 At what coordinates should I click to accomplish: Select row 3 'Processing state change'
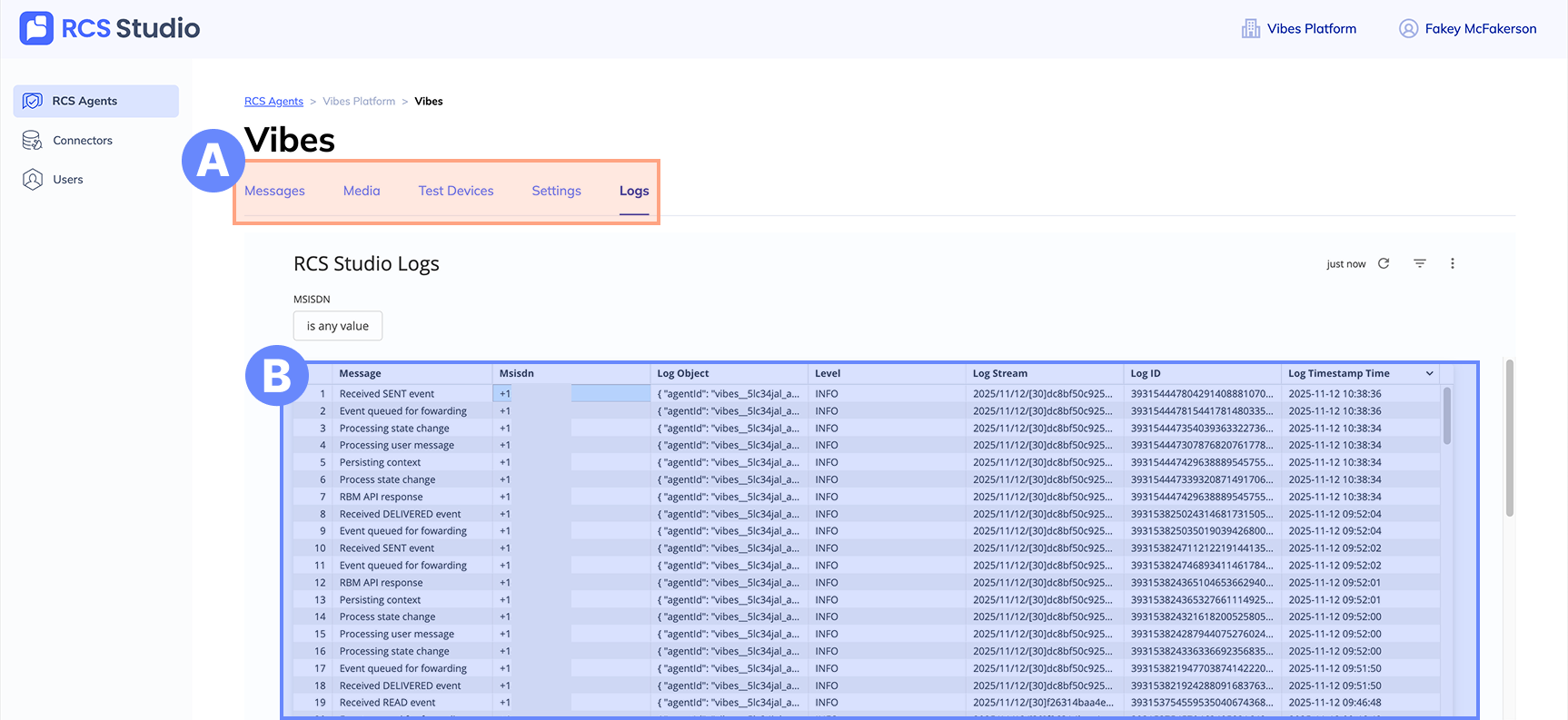[394, 429]
